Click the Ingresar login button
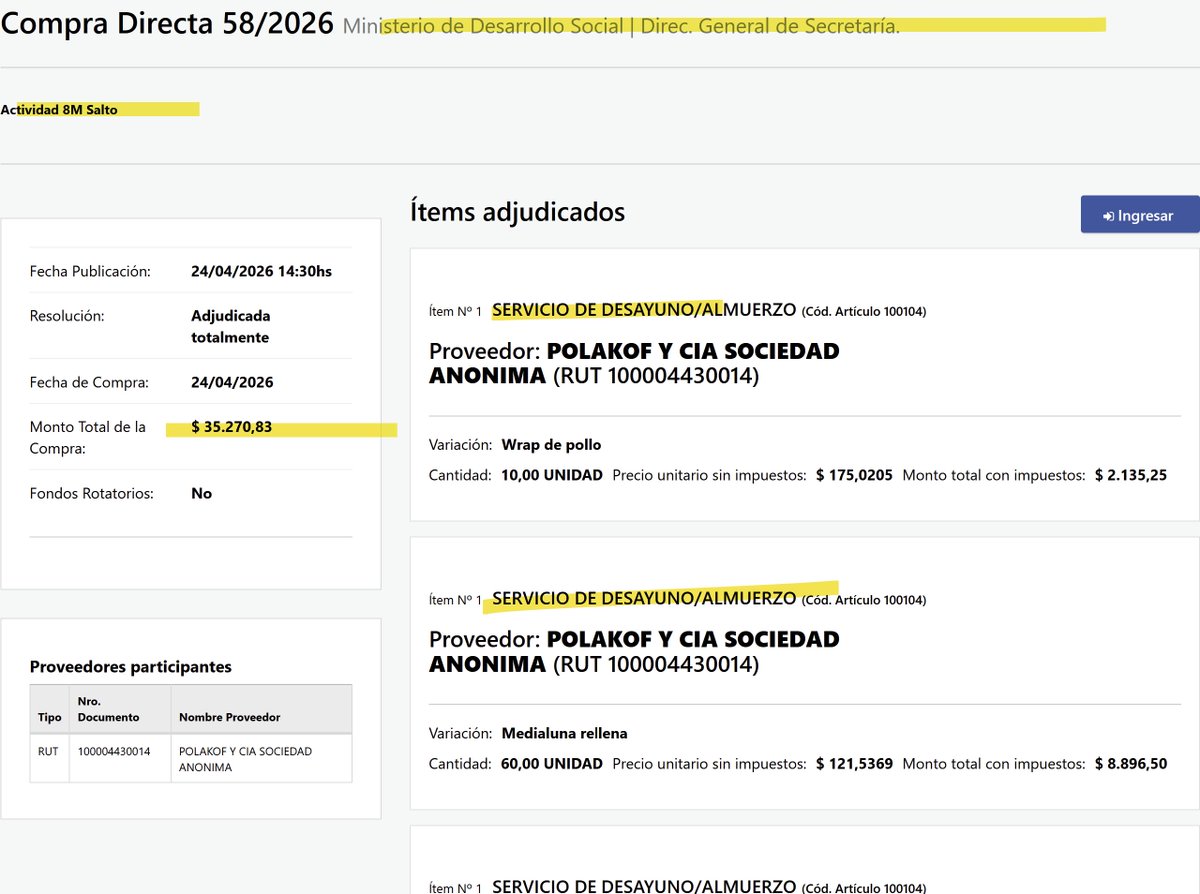This screenshot has width=1200, height=894. click(1140, 215)
